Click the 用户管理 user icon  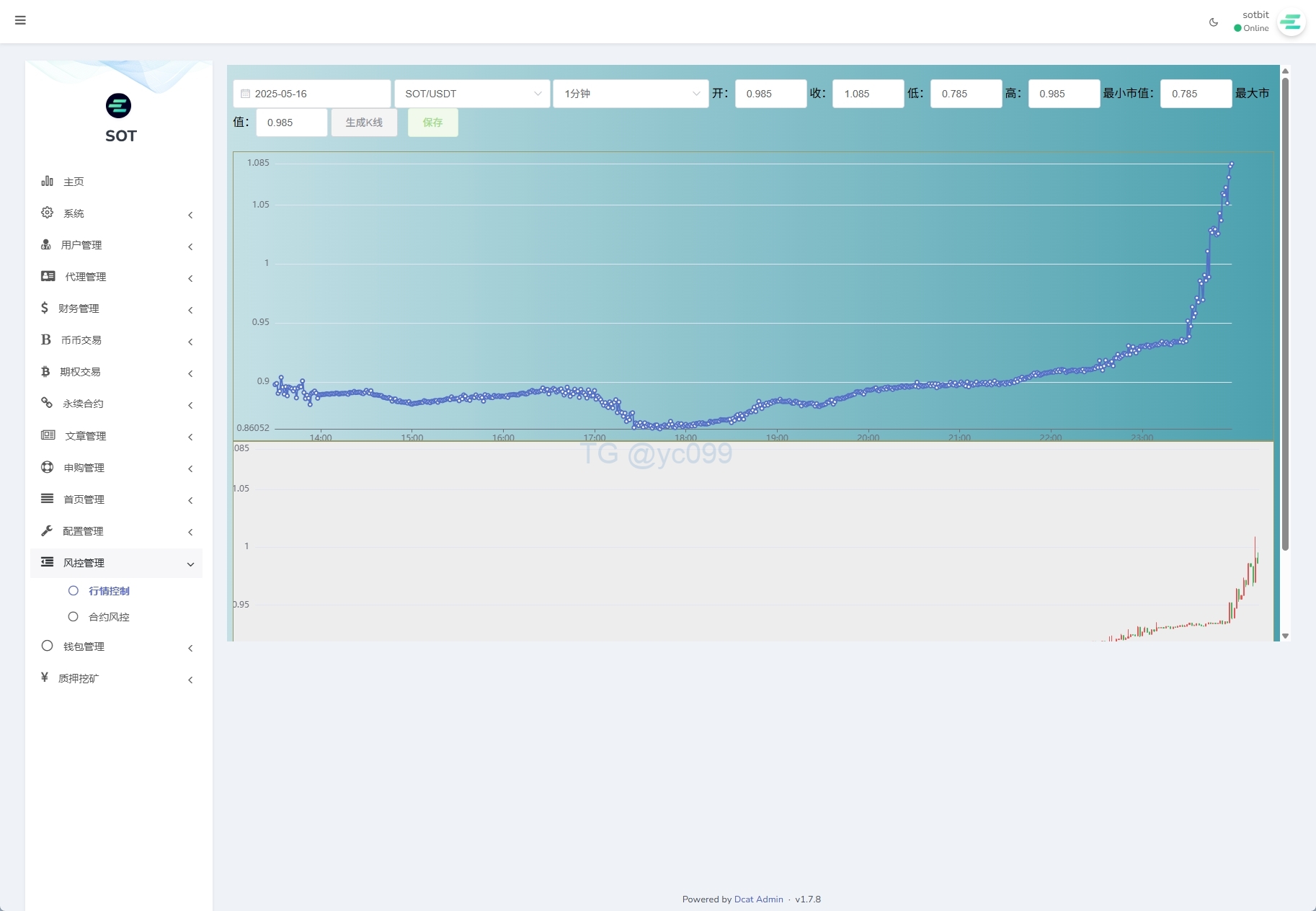tap(46, 244)
